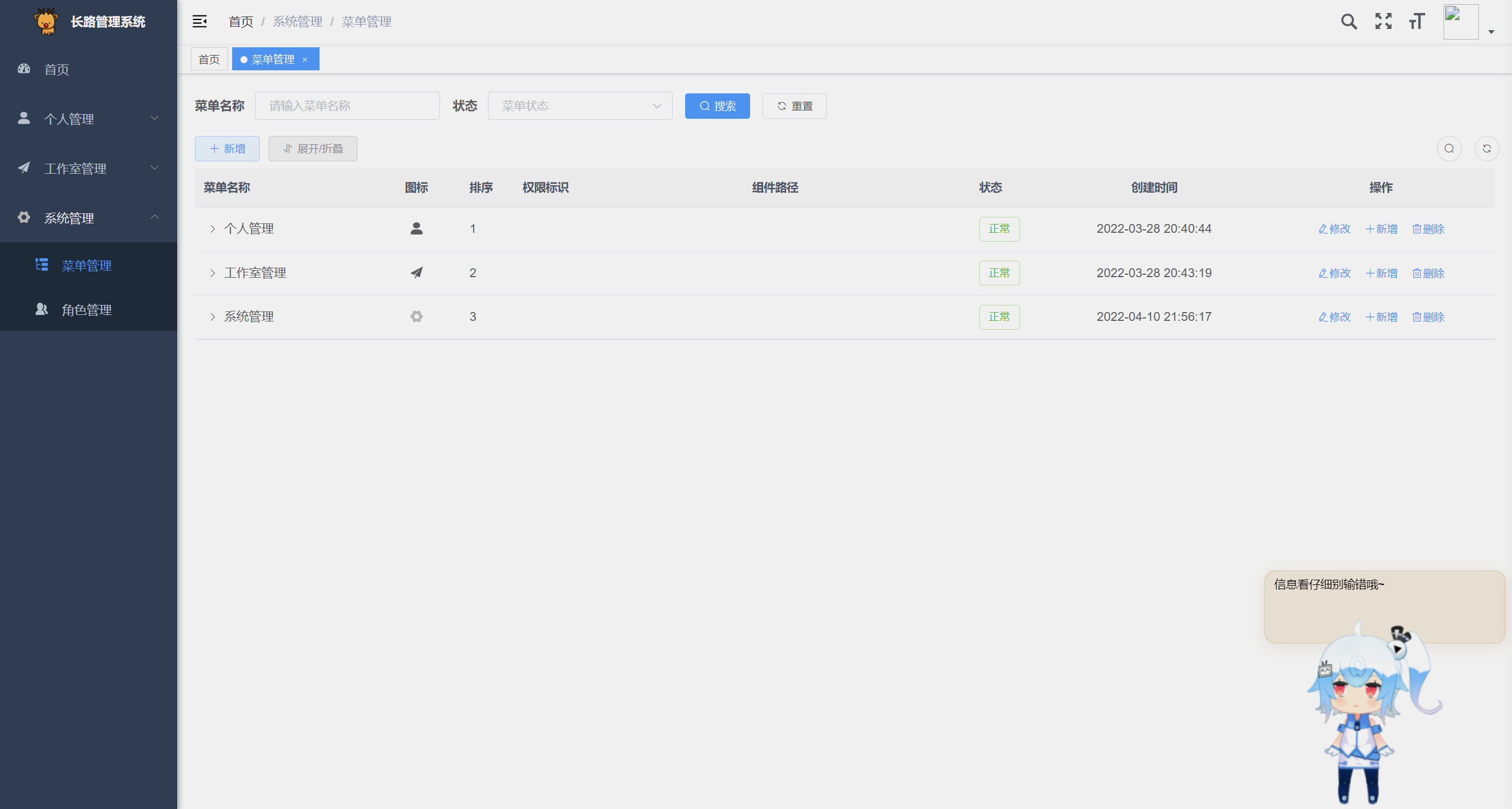Expand the 系统管理 table row

(213, 317)
